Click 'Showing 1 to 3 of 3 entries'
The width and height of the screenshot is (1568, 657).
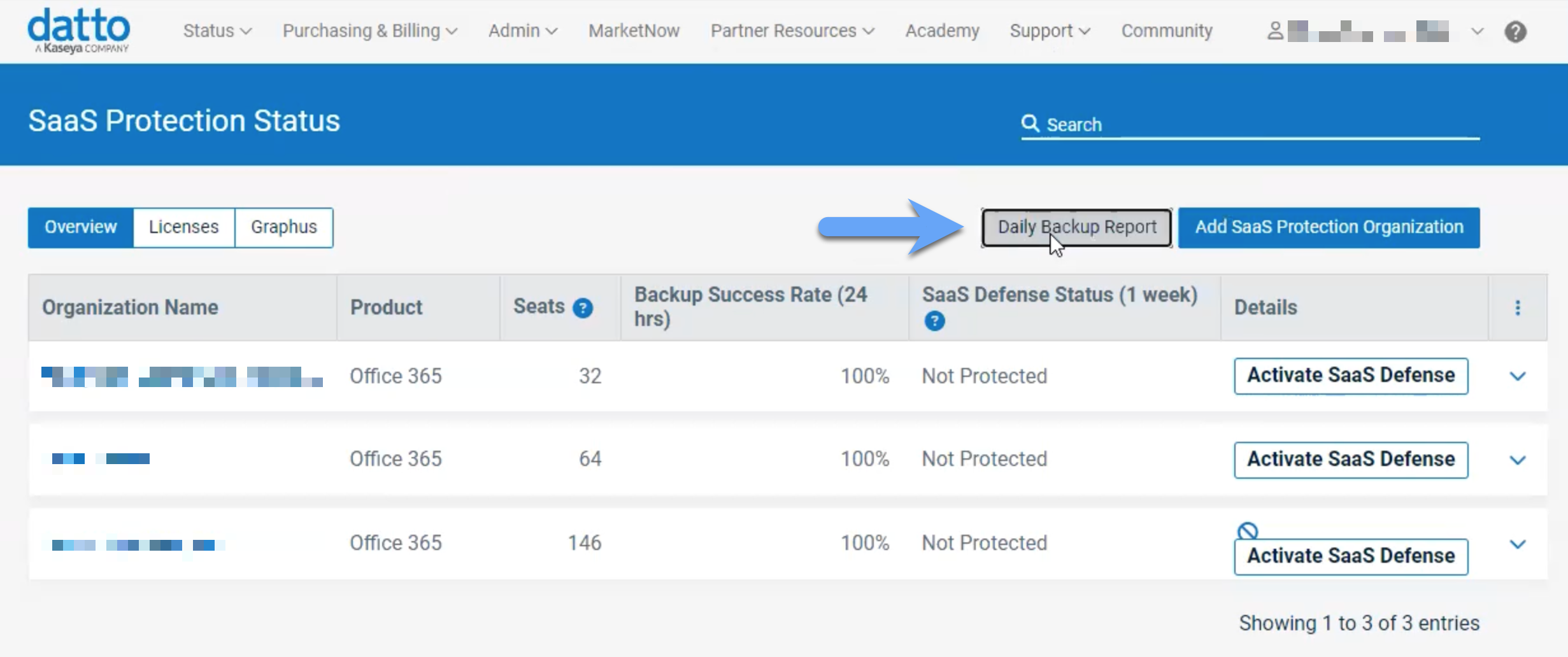1359,623
